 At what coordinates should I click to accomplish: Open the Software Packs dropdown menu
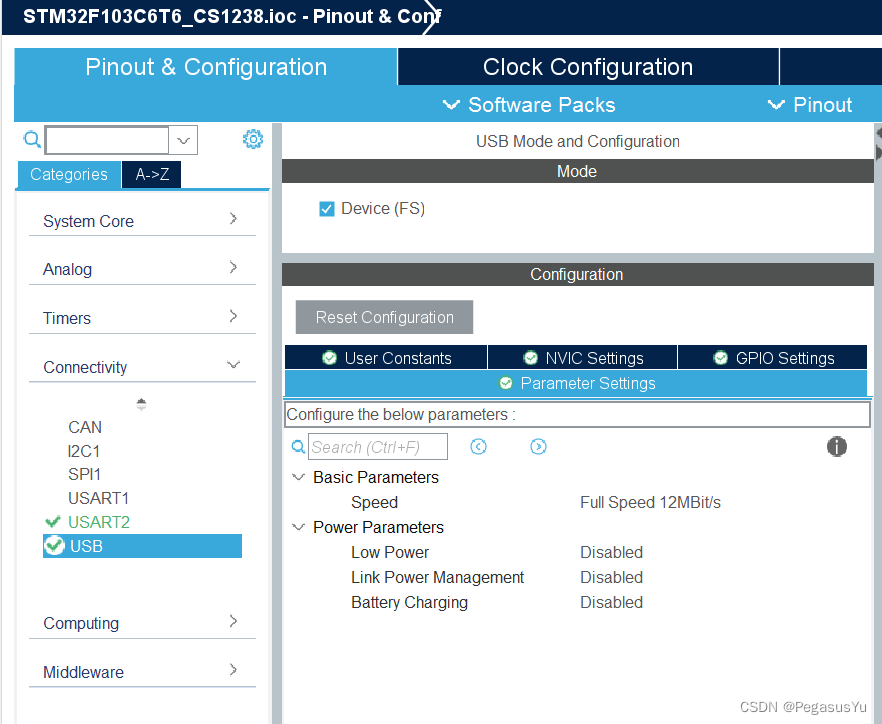[x=529, y=105]
